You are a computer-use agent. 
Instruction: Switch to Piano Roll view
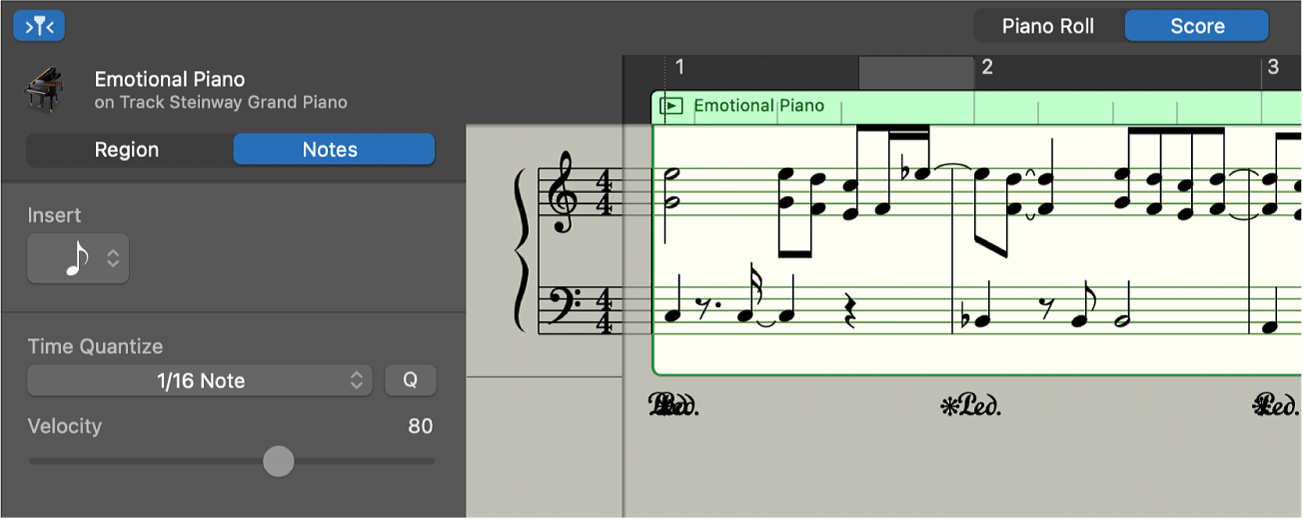pyautogui.click(x=1047, y=26)
